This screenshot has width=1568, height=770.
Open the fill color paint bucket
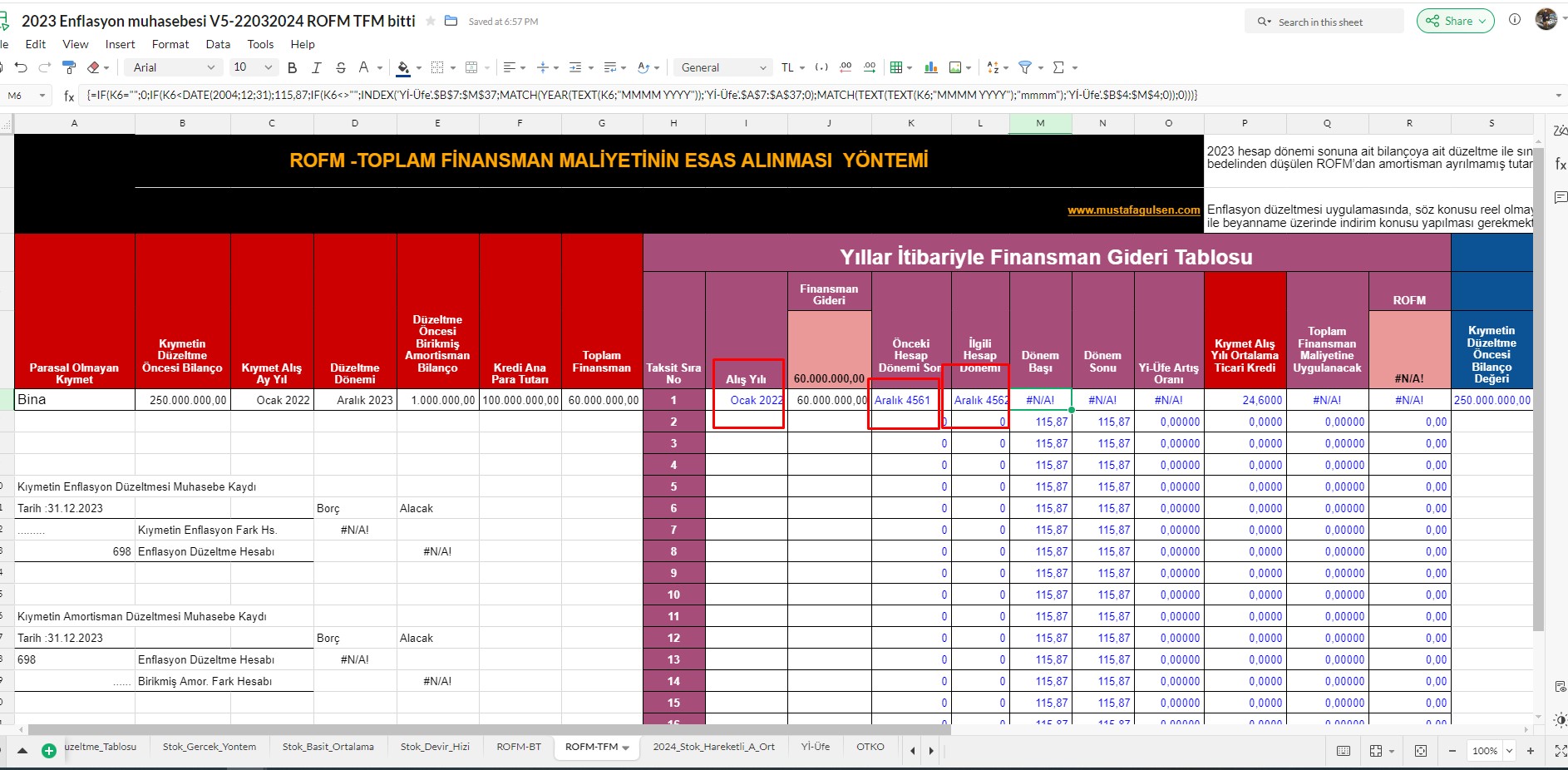[403, 67]
